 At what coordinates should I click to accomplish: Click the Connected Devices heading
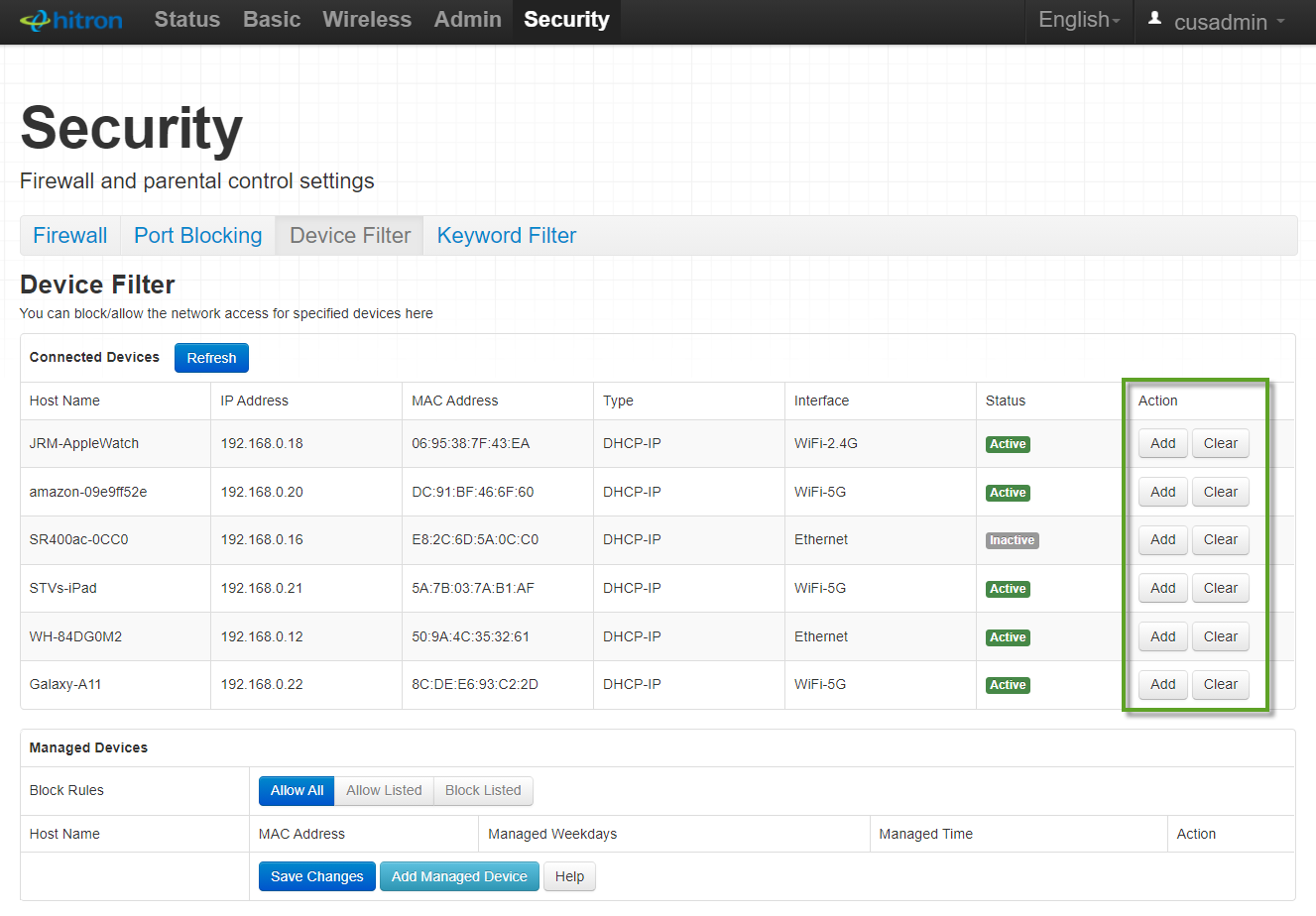tap(94, 357)
